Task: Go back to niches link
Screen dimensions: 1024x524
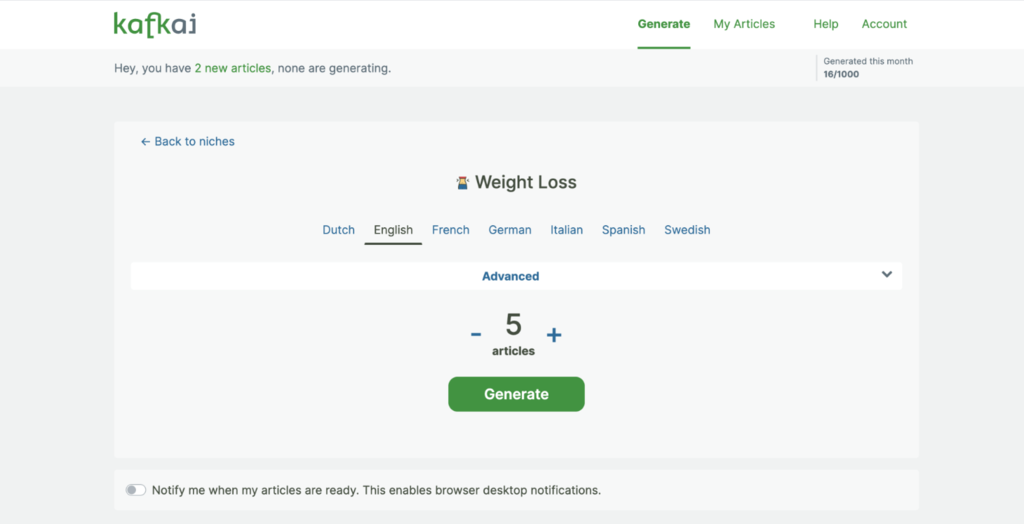Action: point(188,142)
